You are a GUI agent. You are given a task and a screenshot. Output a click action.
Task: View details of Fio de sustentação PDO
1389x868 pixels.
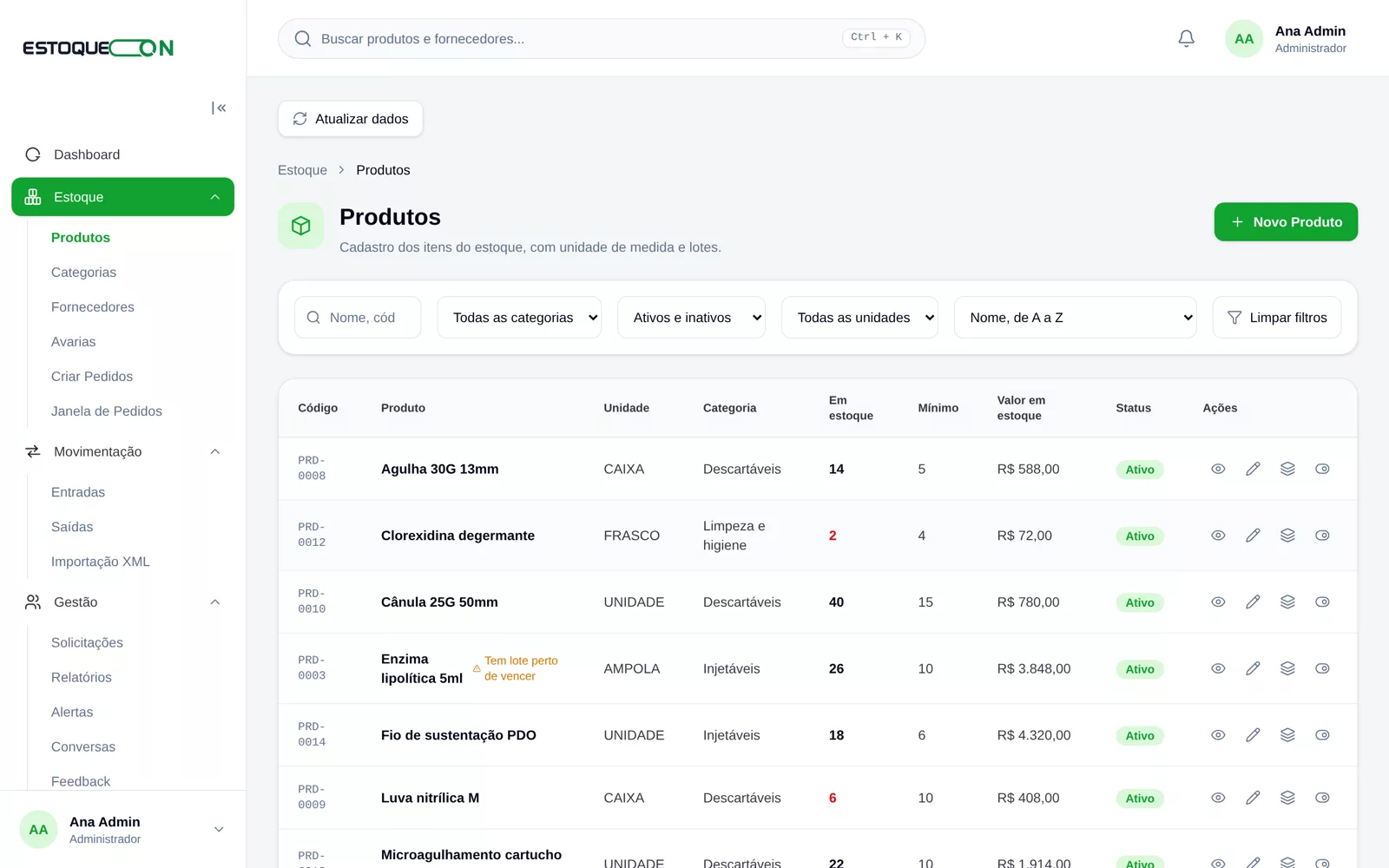coord(1218,735)
